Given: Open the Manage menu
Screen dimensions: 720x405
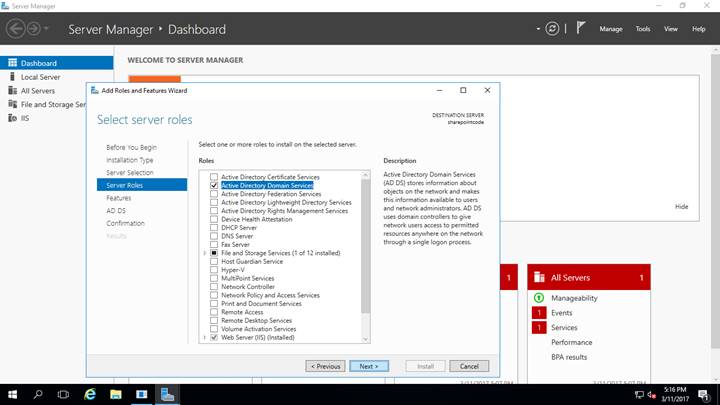Looking at the screenshot, I should point(611,28).
